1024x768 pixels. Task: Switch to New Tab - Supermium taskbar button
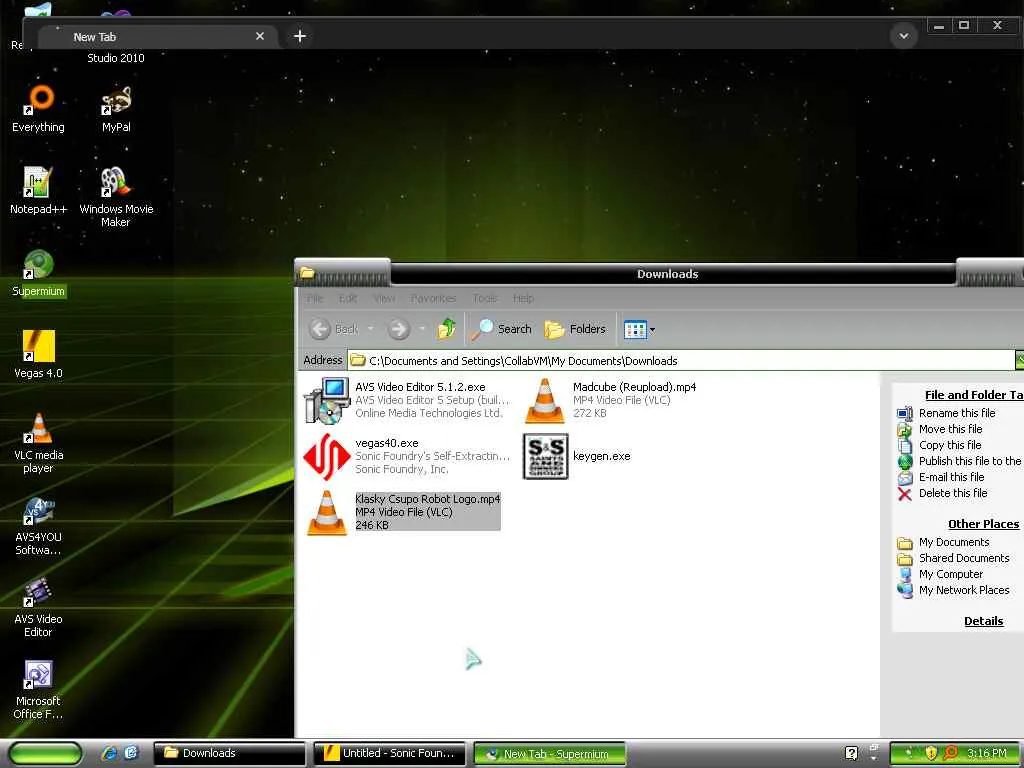coord(549,754)
